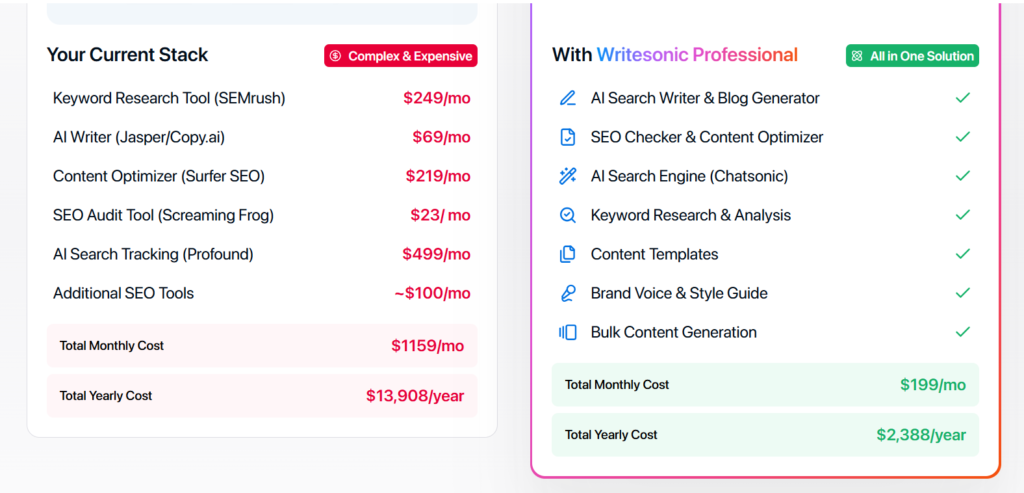Click the grid icon in All in One Solution badge
The width and height of the screenshot is (1024, 493).
point(857,56)
